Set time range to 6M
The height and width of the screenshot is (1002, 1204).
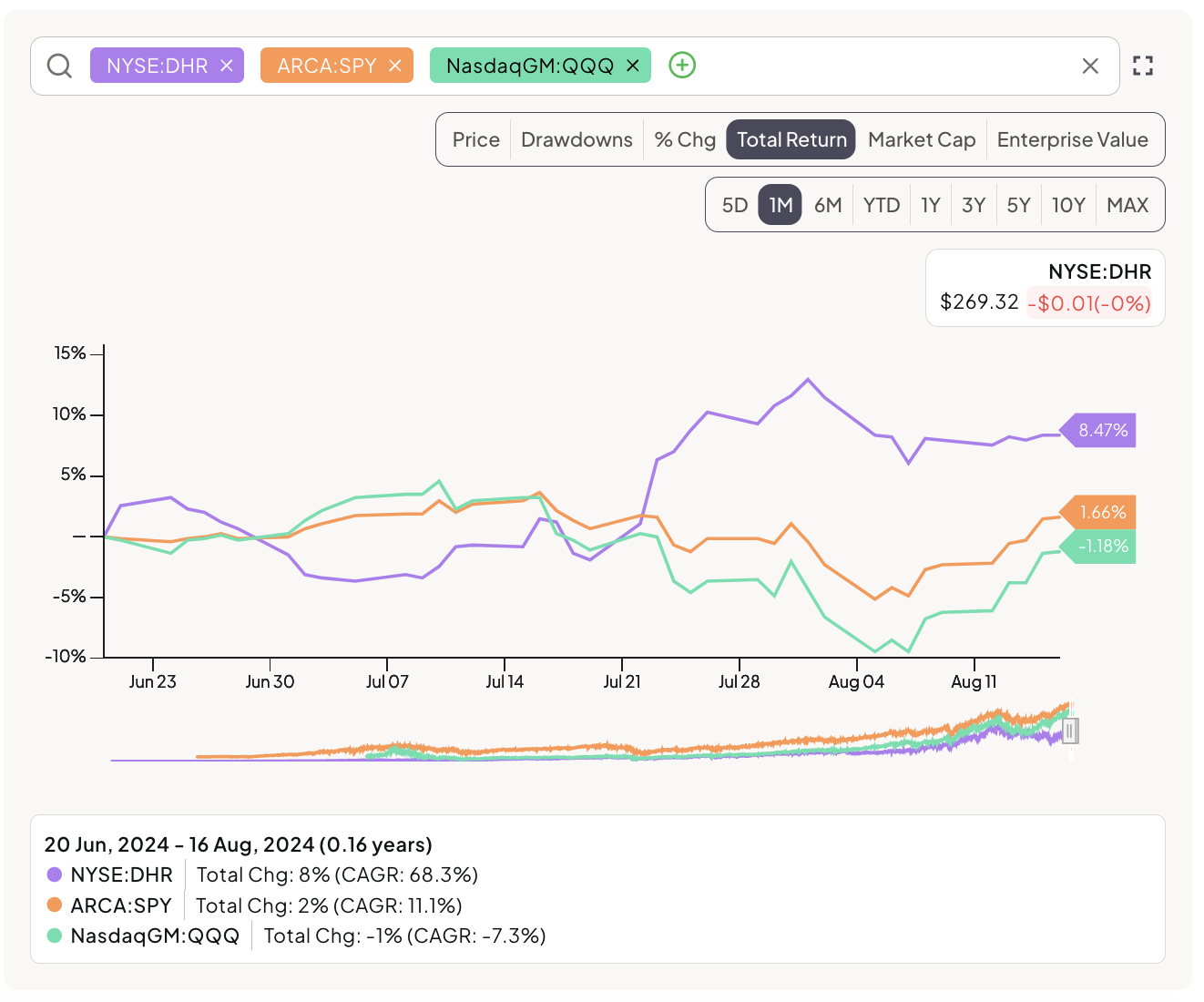point(828,205)
